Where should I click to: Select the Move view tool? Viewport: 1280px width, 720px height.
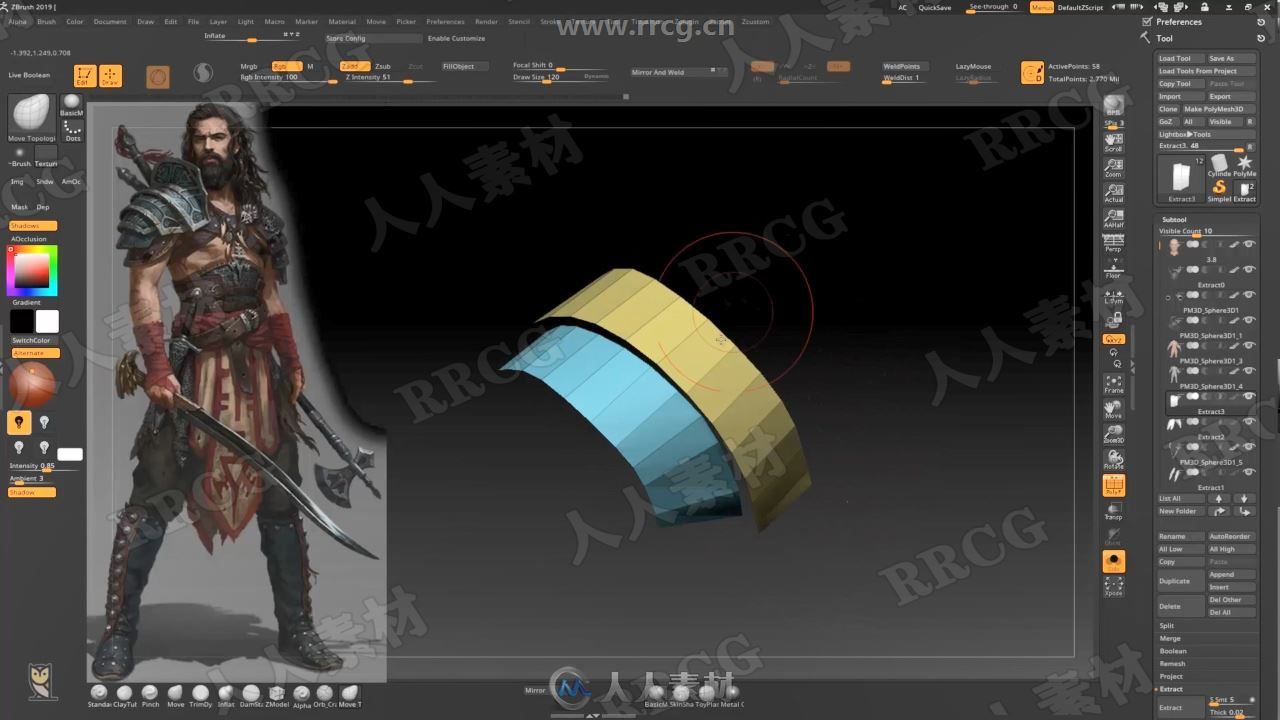point(1113,409)
